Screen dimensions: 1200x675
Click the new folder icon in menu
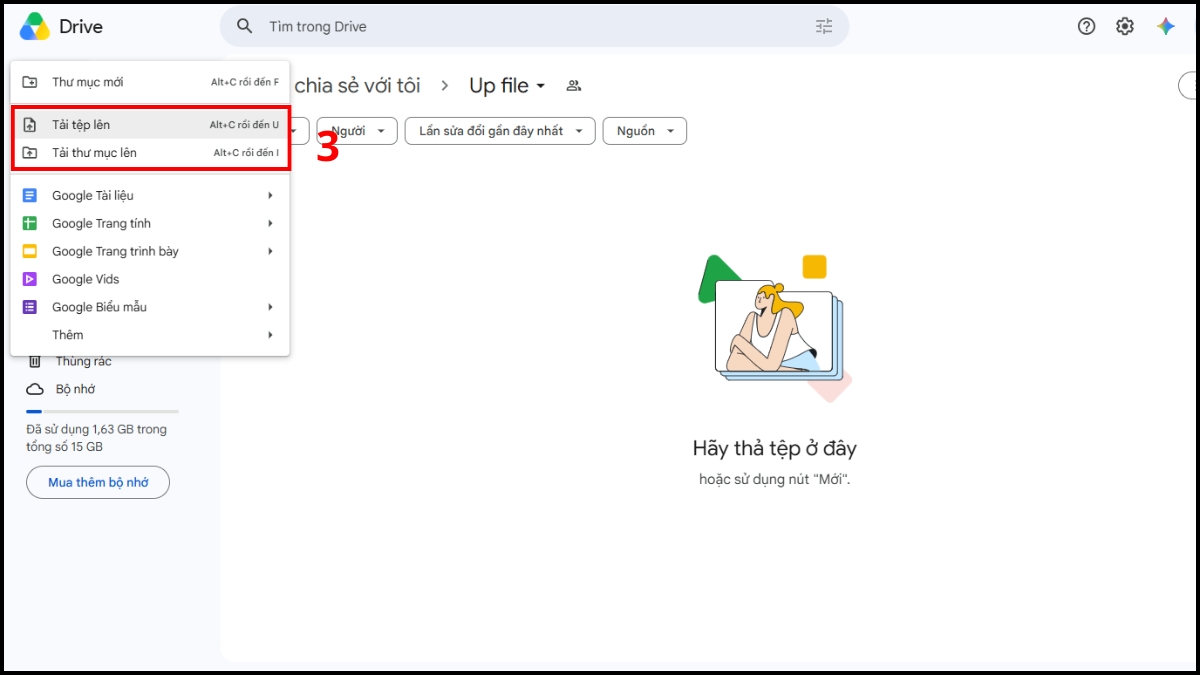tap(30, 82)
